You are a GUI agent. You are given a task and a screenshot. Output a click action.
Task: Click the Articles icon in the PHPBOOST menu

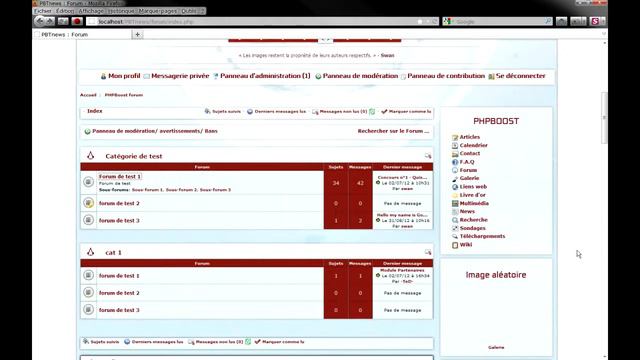455,138
